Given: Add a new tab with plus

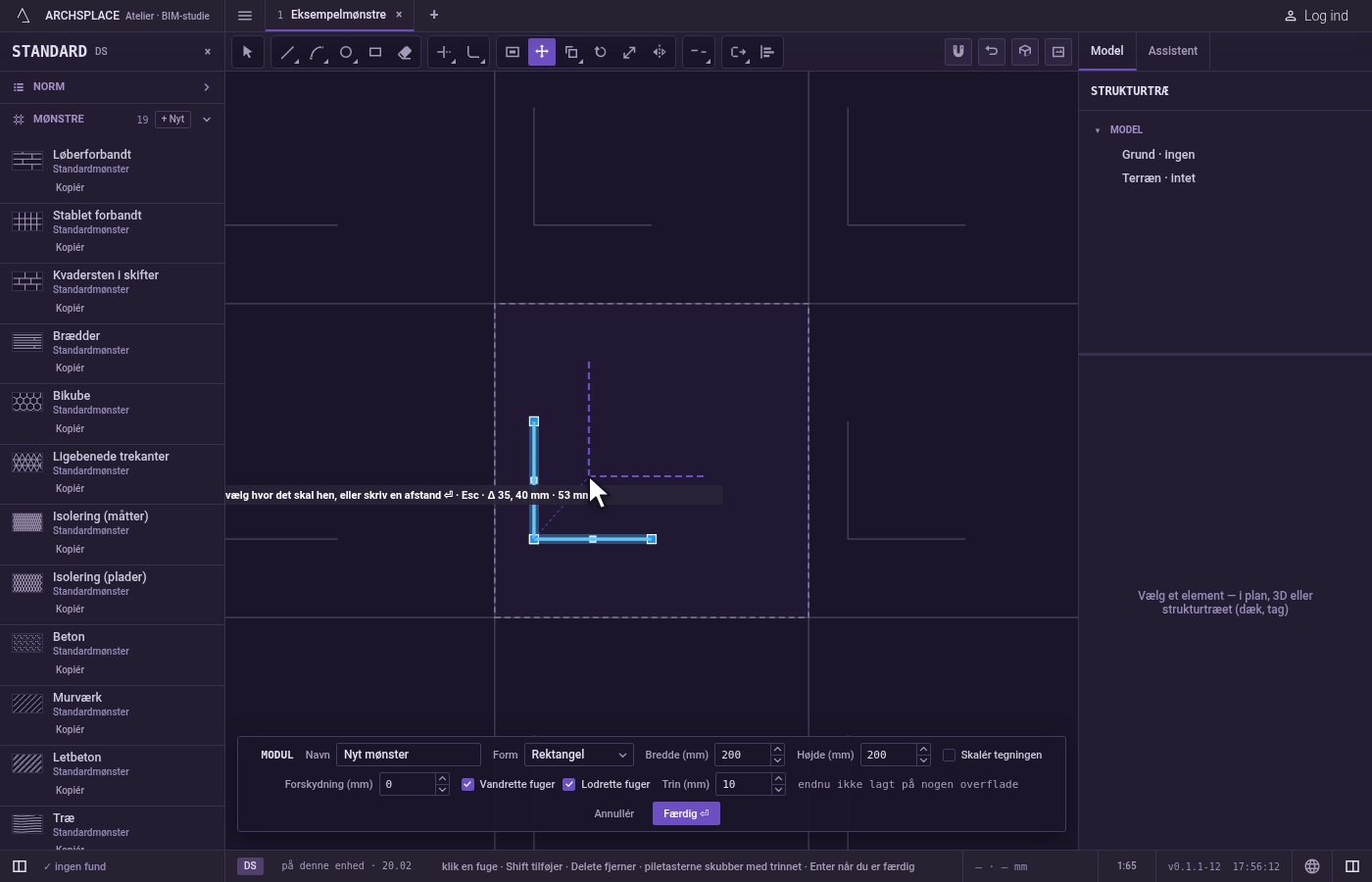Looking at the screenshot, I should tap(434, 15).
